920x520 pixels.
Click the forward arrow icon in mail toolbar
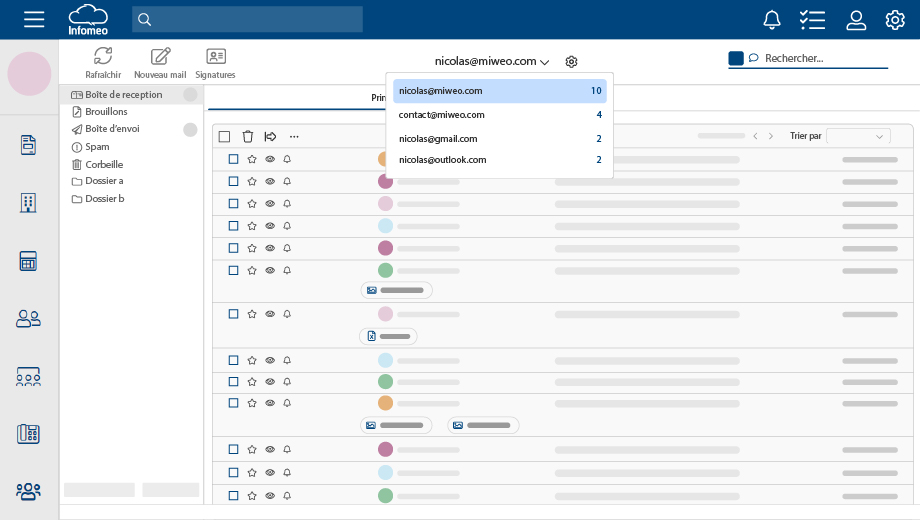(270, 137)
